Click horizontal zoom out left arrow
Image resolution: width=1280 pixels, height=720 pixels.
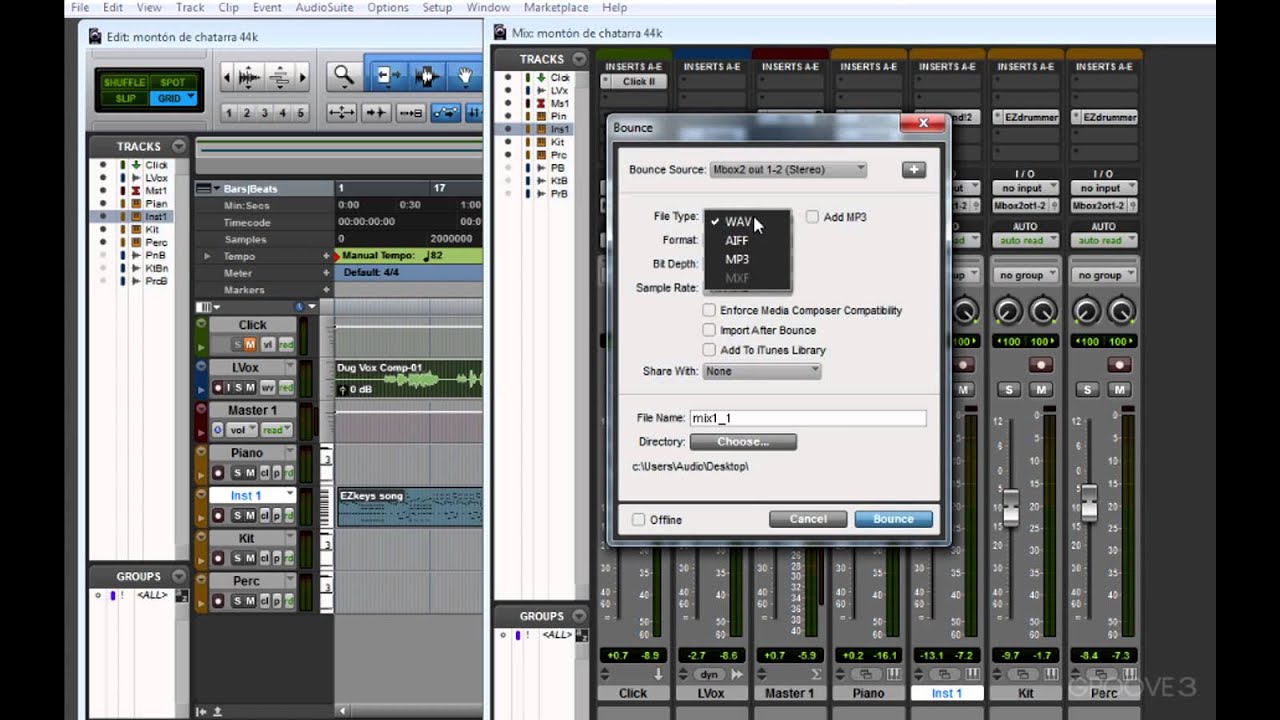[x=227, y=77]
